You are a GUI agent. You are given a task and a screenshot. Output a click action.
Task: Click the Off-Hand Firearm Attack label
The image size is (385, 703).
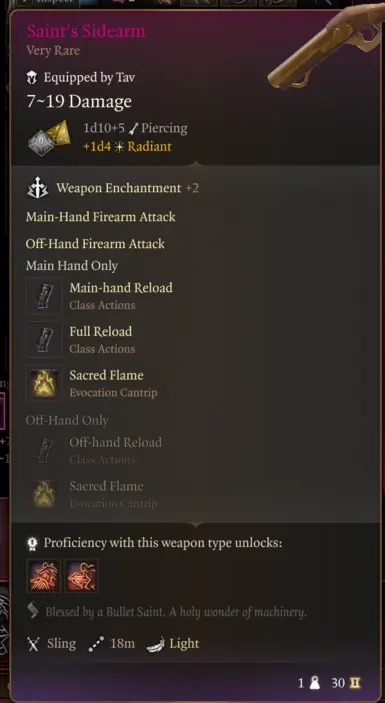pyautogui.click(x=95, y=244)
